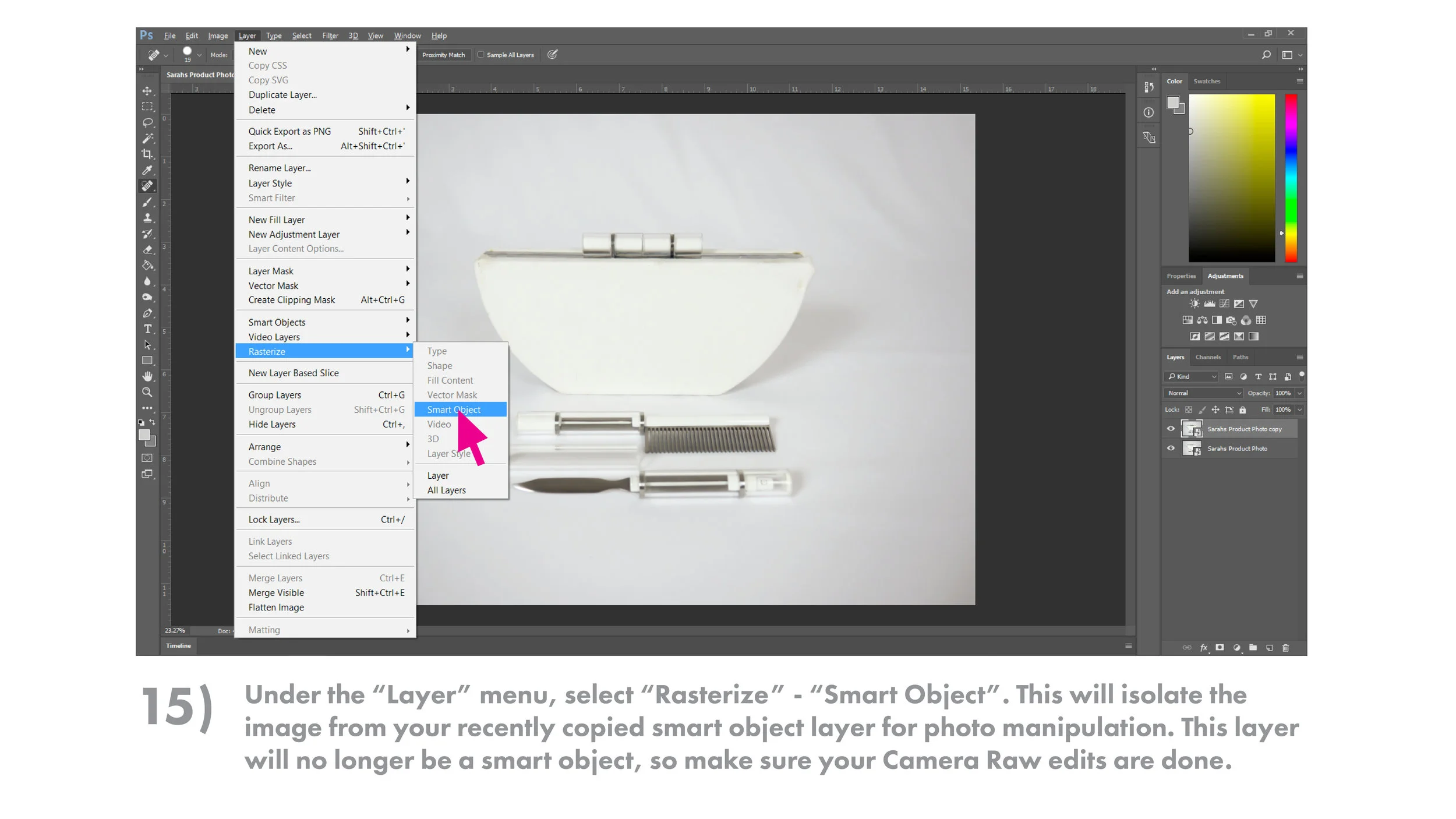Image resolution: width=1456 pixels, height=819 pixels.
Task: Select the Eraser tool
Action: point(147,249)
